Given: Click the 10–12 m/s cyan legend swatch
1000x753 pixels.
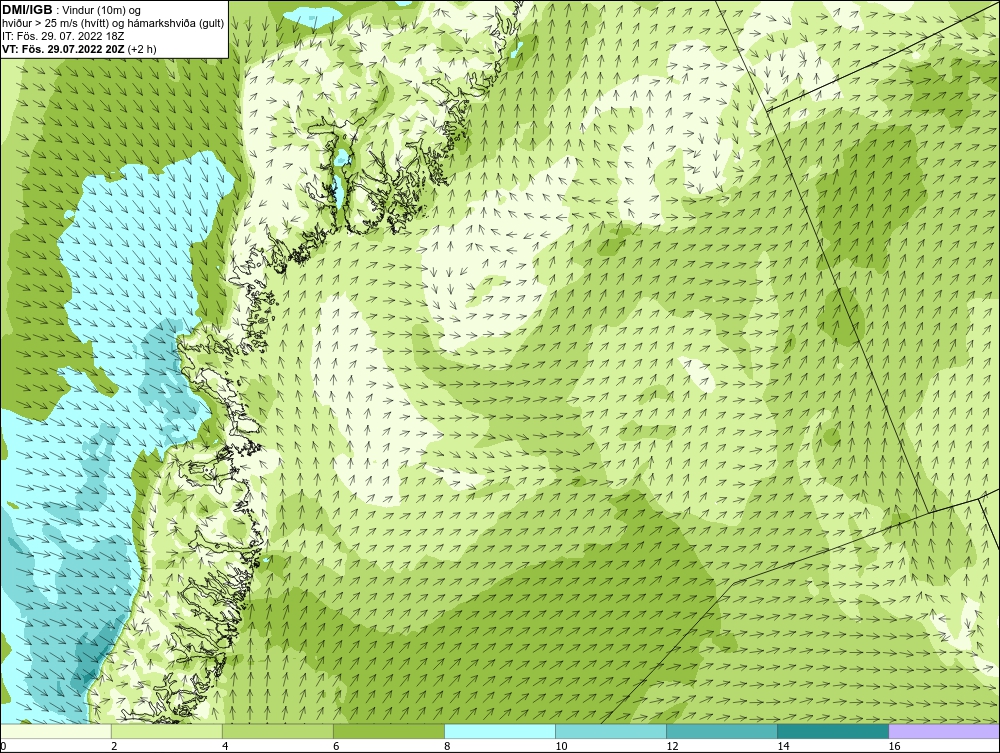Looking at the screenshot, I should point(610,731).
